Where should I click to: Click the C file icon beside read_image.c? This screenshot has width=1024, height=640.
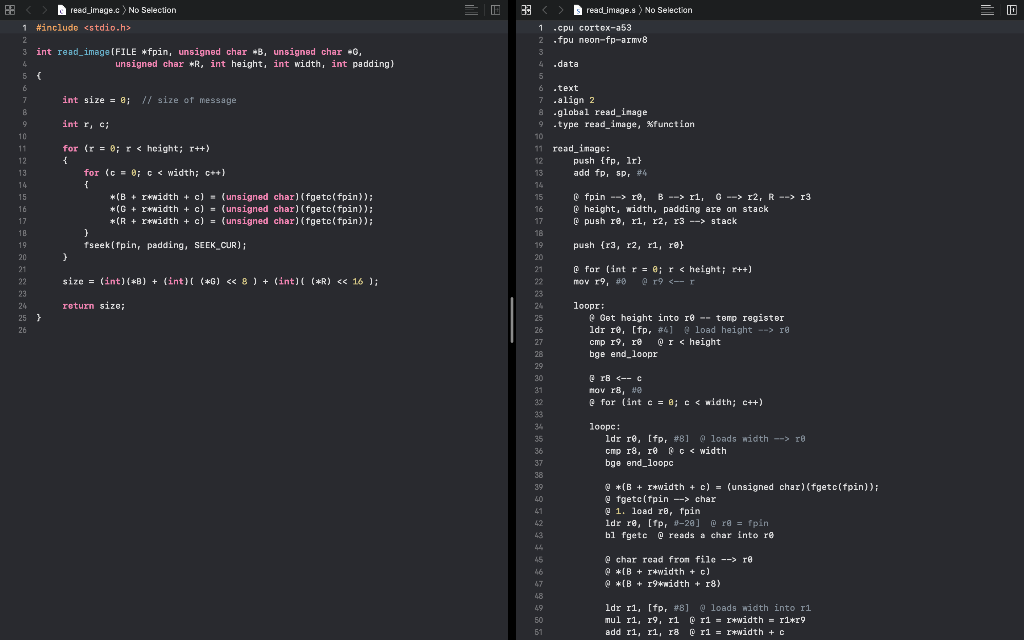pos(61,10)
